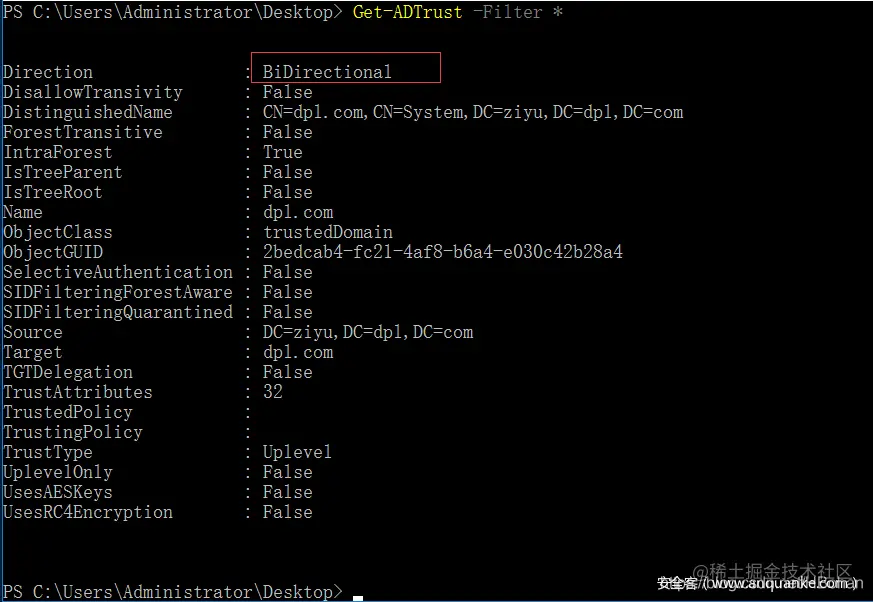Click the IsTreeParent property label
873x602 pixels.
click(63, 172)
